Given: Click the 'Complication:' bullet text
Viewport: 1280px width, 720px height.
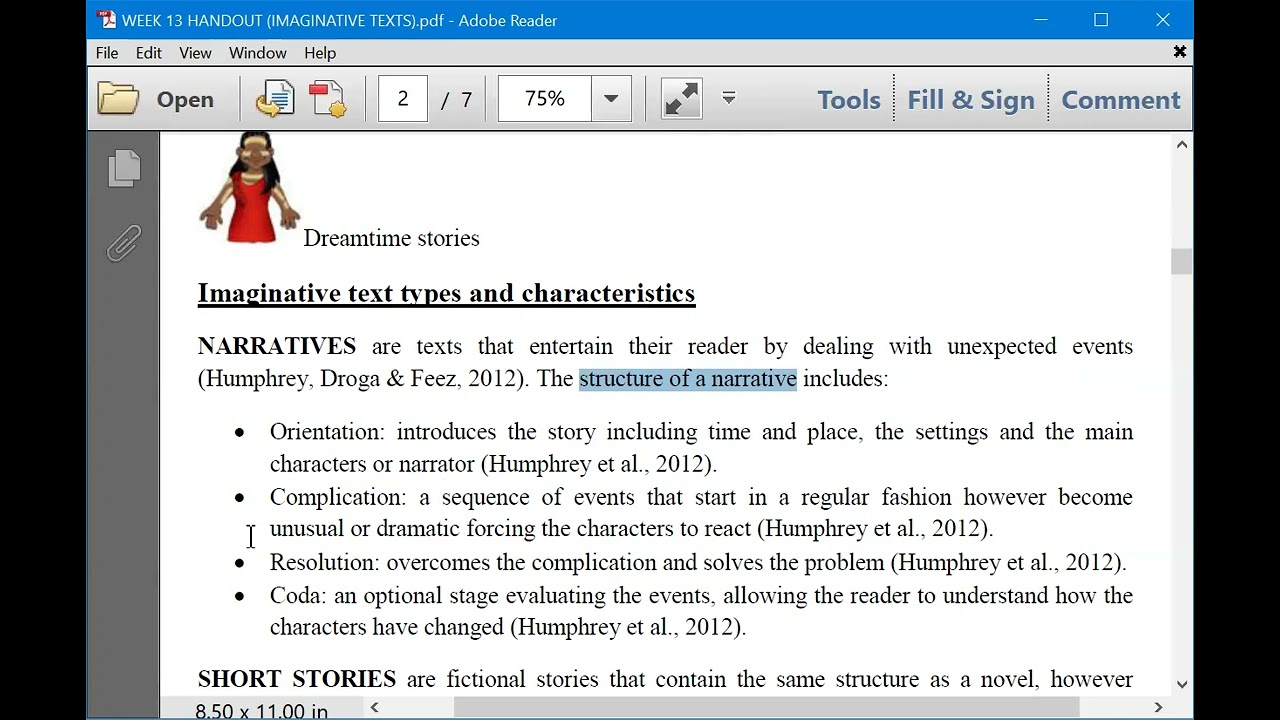Looking at the screenshot, I should click(338, 497).
